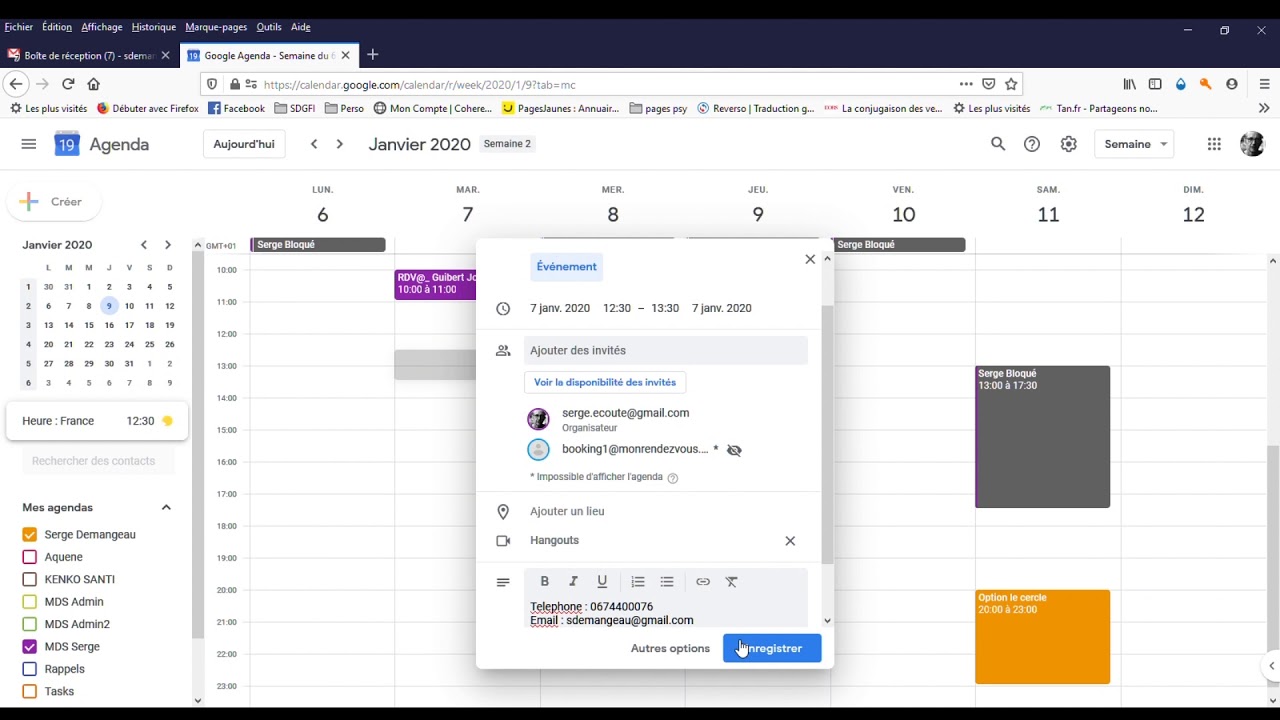1280x720 pixels.
Task: Open the Semaine view dropdown
Action: tap(1134, 144)
